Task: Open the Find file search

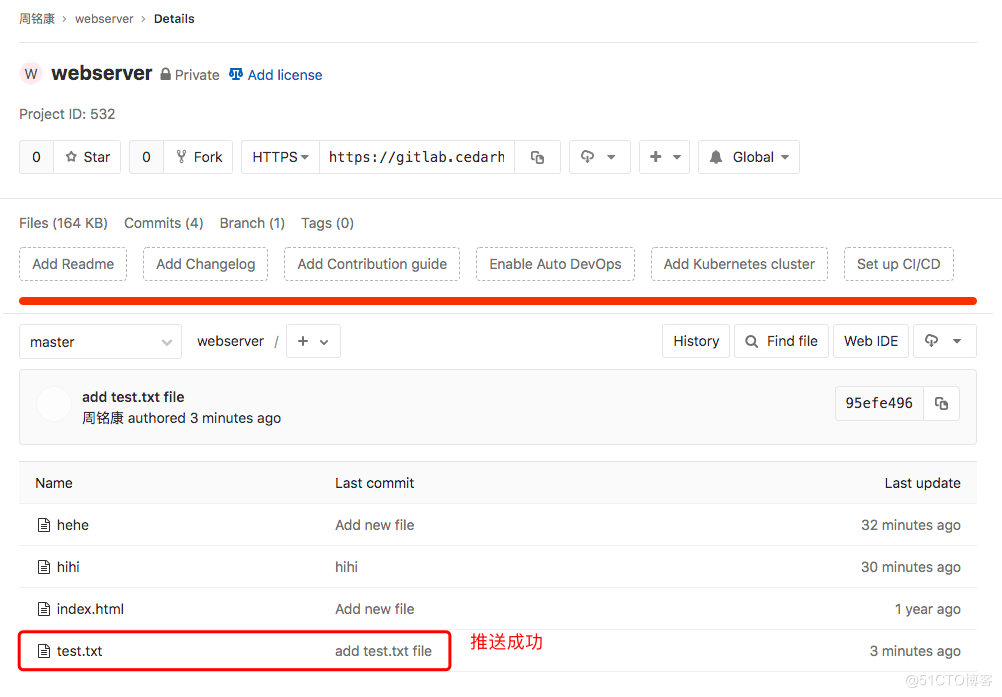Action: [780, 341]
